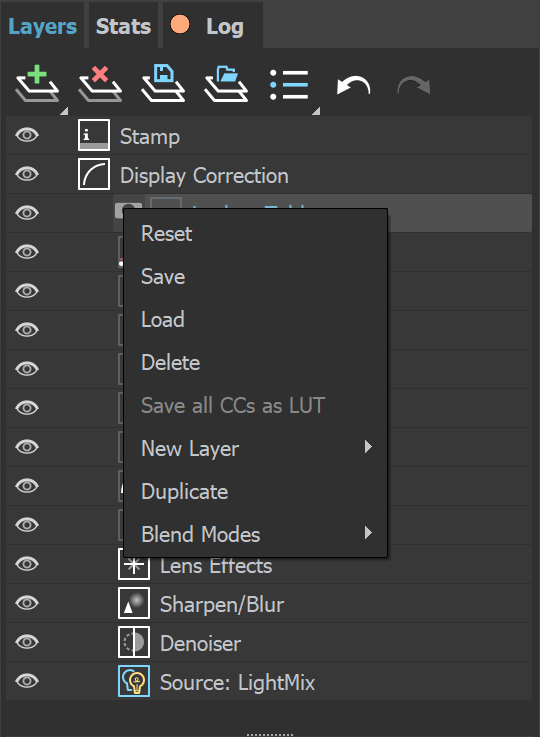Hide the Lens Effects layer
540x737 pixels.
[x=27, y=564]
